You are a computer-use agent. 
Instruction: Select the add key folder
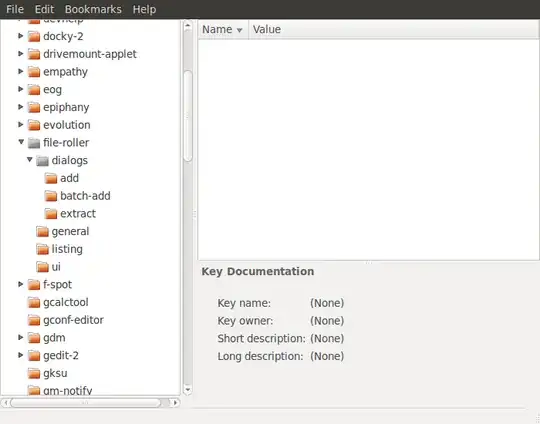(69, 178)
